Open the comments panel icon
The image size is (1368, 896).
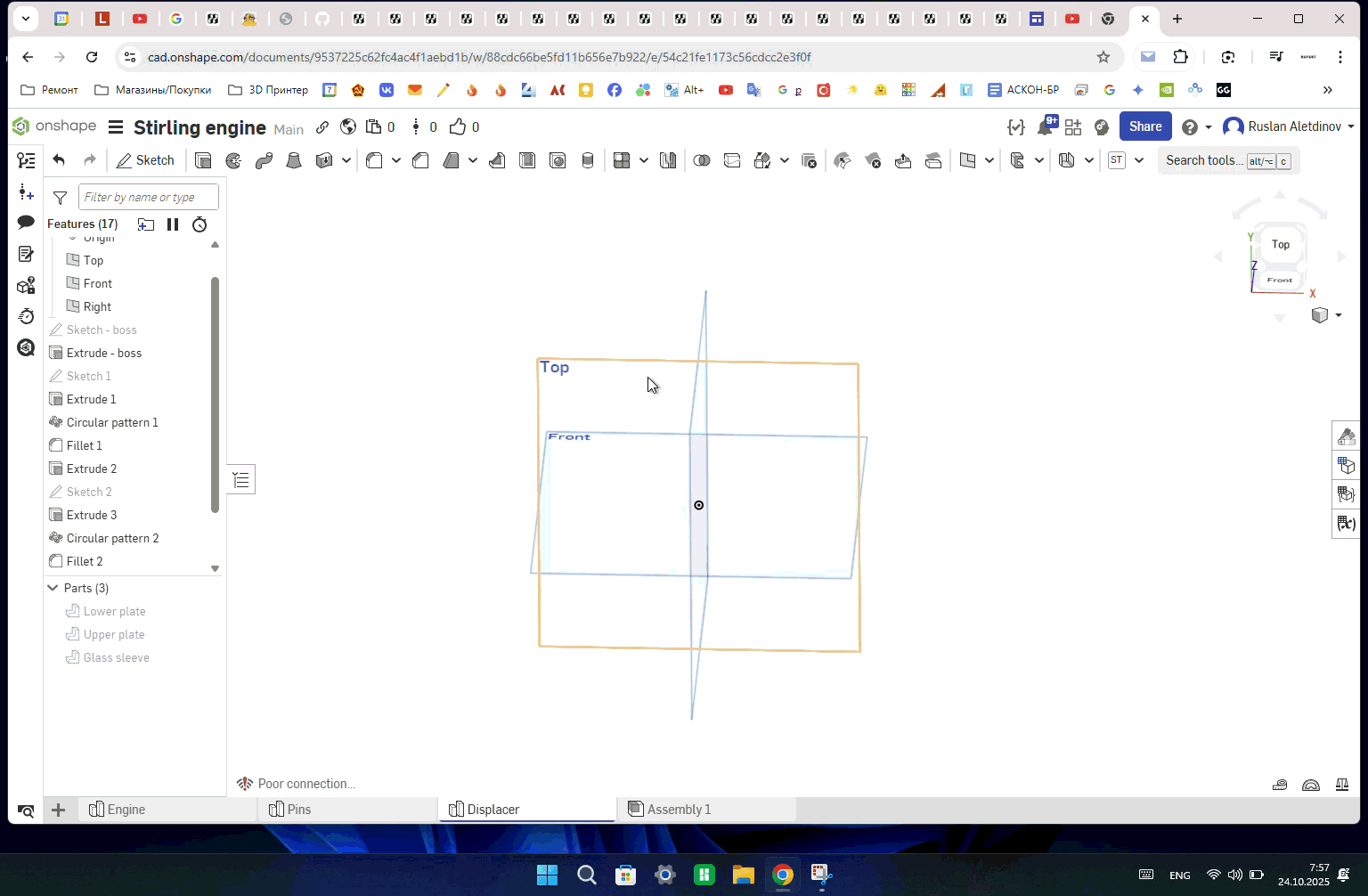click(x=26, y=223)
